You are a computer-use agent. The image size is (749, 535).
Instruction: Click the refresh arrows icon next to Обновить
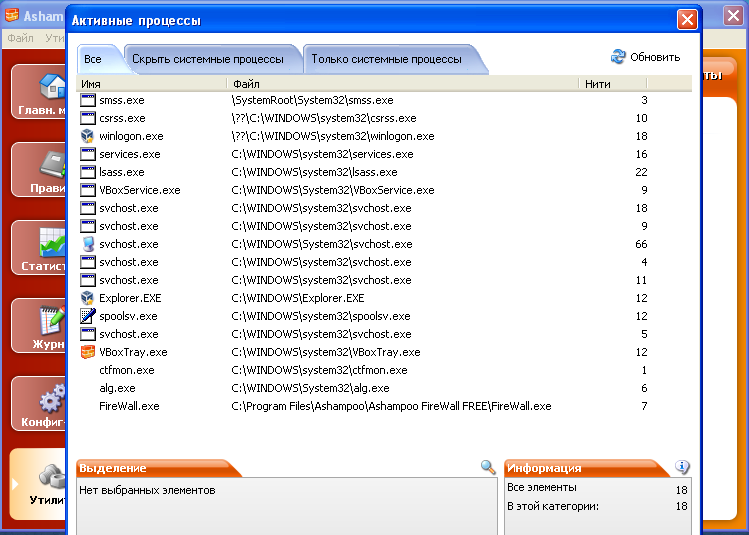[x=618, y=57]
